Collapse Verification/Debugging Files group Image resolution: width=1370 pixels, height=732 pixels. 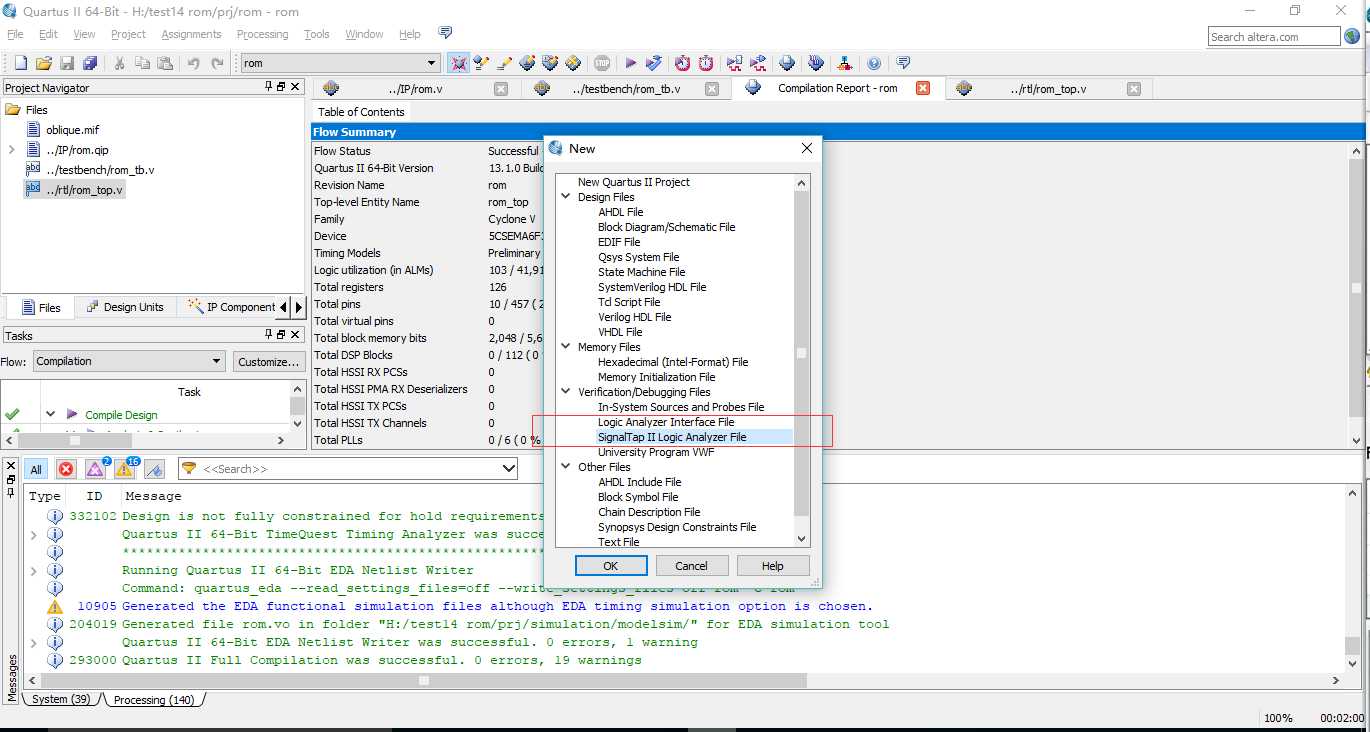(x=566, y=392)
